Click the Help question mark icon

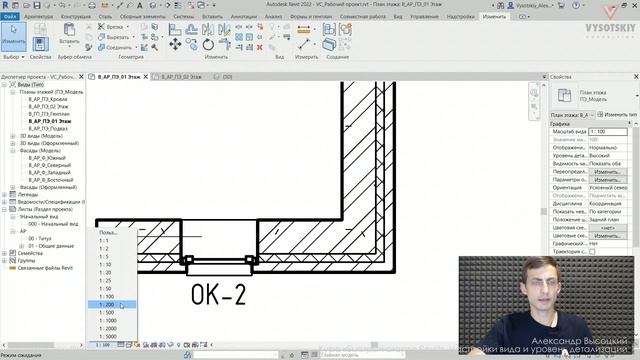pos(576,5)
